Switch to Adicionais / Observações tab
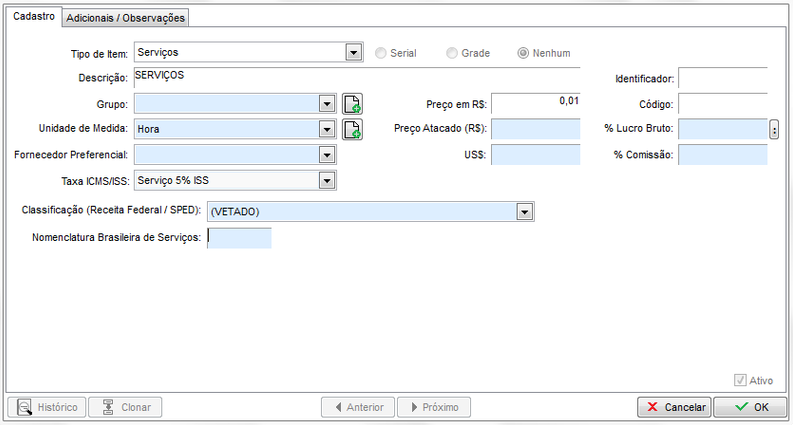The width and height of the screenshot is (793, 425). click(125, 18)
